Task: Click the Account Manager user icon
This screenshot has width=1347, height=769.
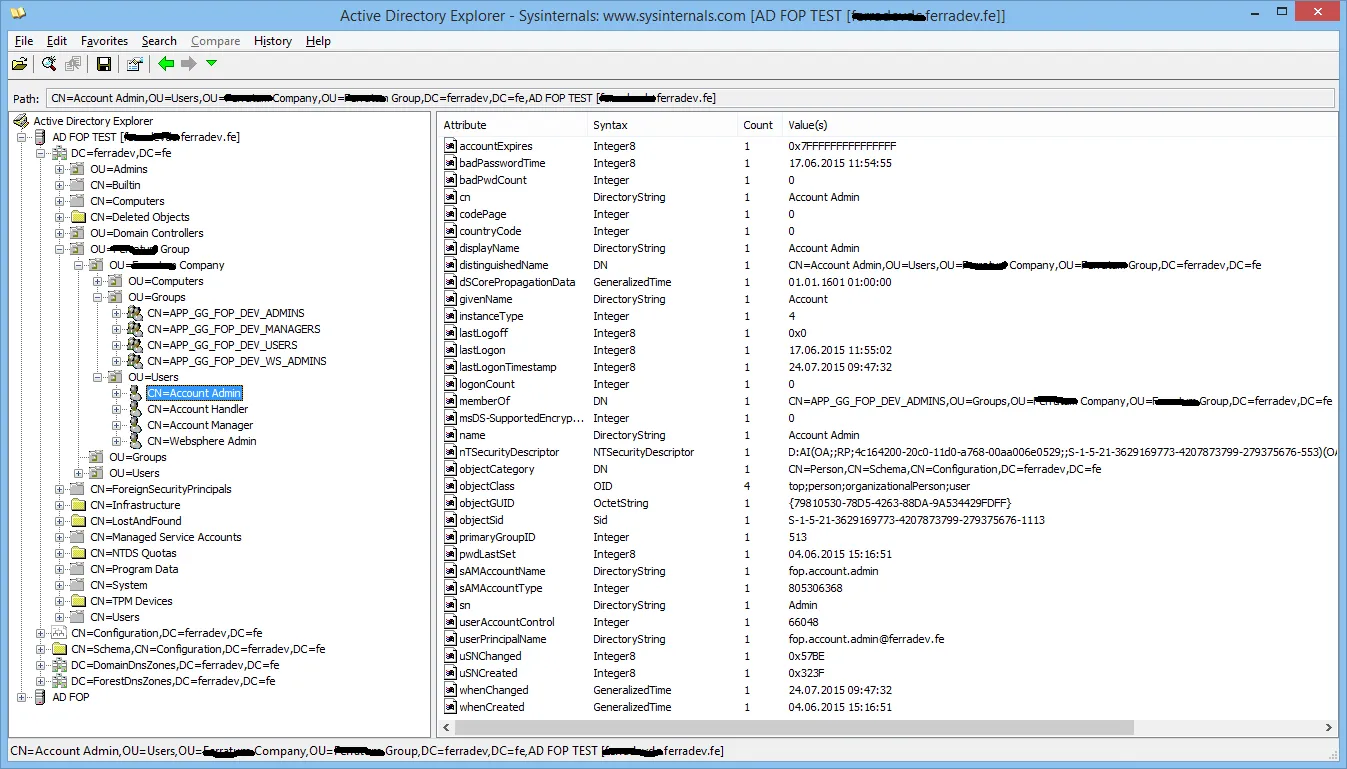Action: point(135,425)
